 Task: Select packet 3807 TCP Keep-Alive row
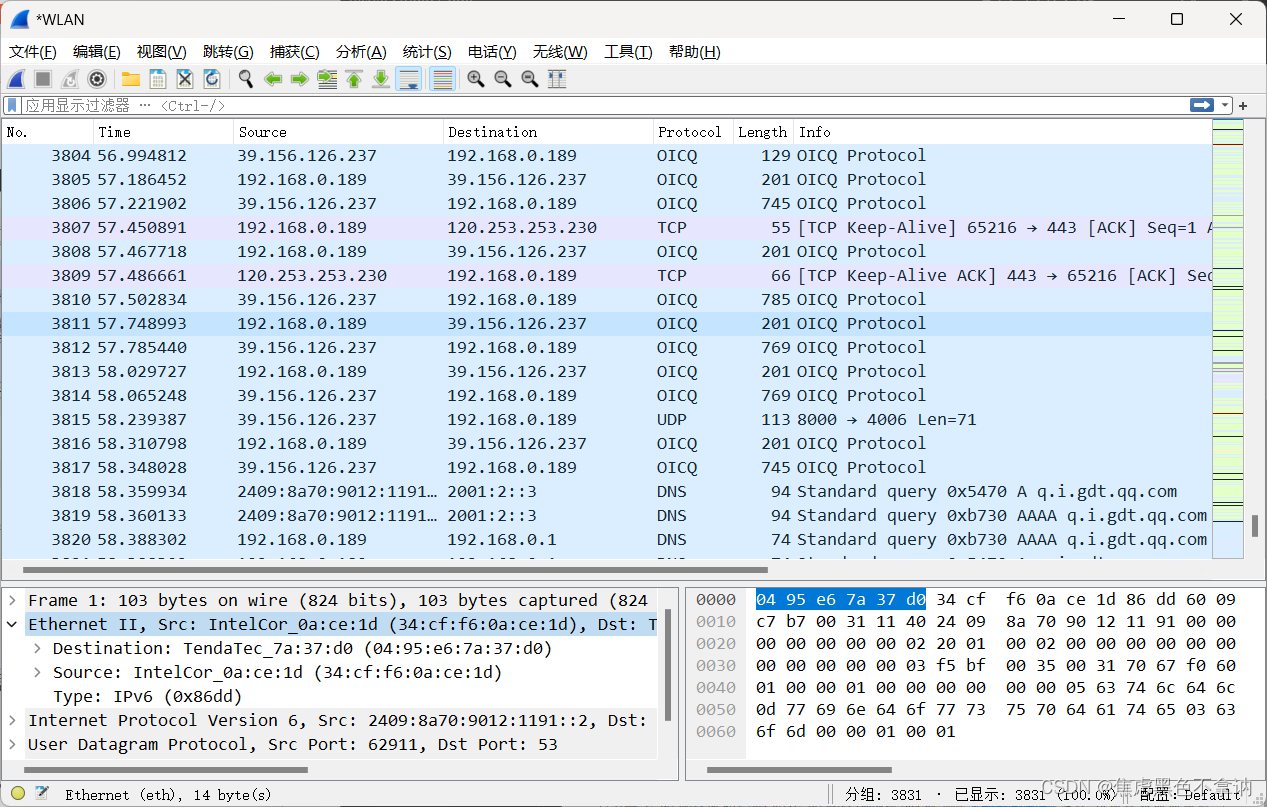(x=606, y=228)
